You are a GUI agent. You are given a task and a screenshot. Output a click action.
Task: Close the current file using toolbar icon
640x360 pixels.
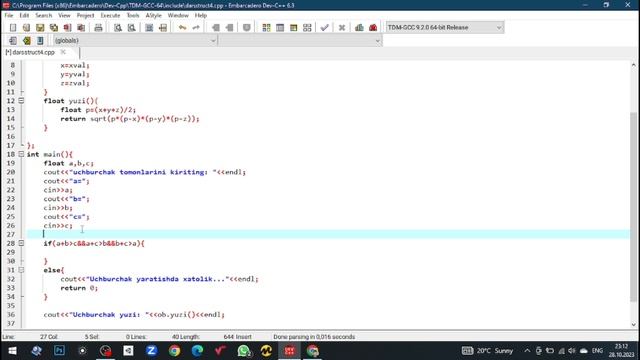[67, 27]
